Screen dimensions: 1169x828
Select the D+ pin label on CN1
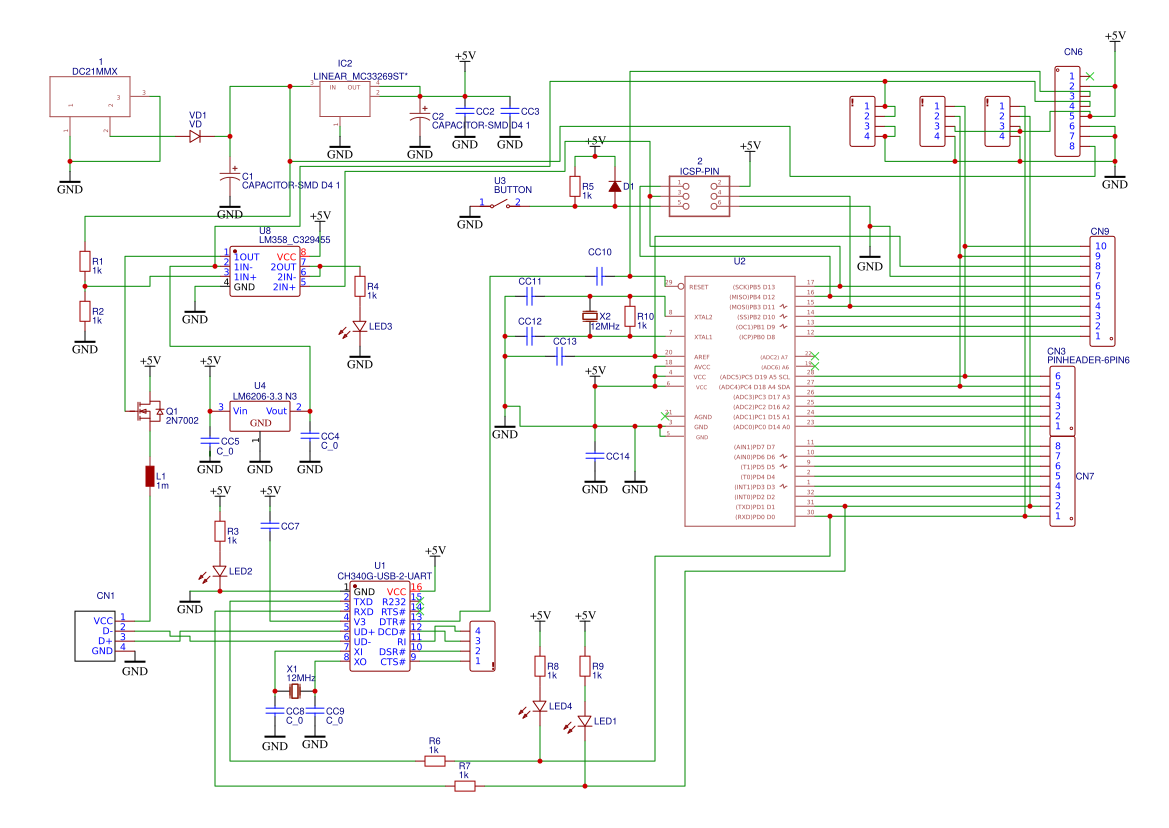click(105, 641)
